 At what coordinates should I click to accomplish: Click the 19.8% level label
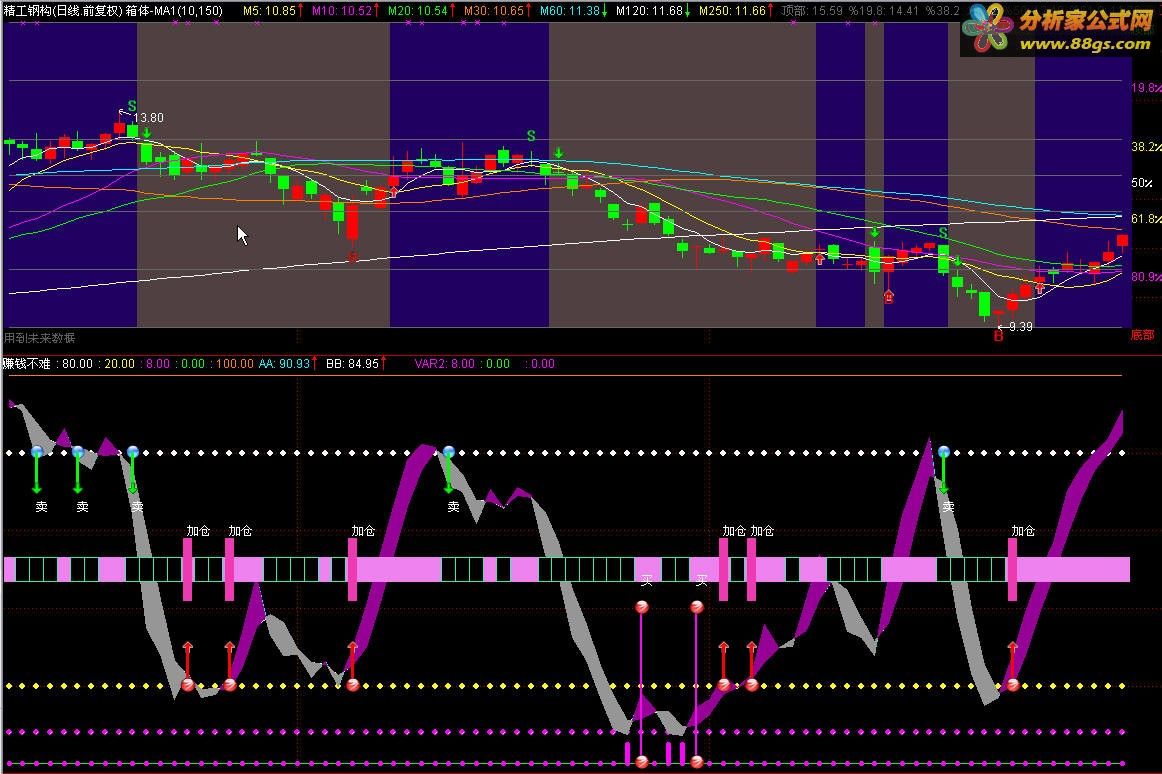[1146, 87]
